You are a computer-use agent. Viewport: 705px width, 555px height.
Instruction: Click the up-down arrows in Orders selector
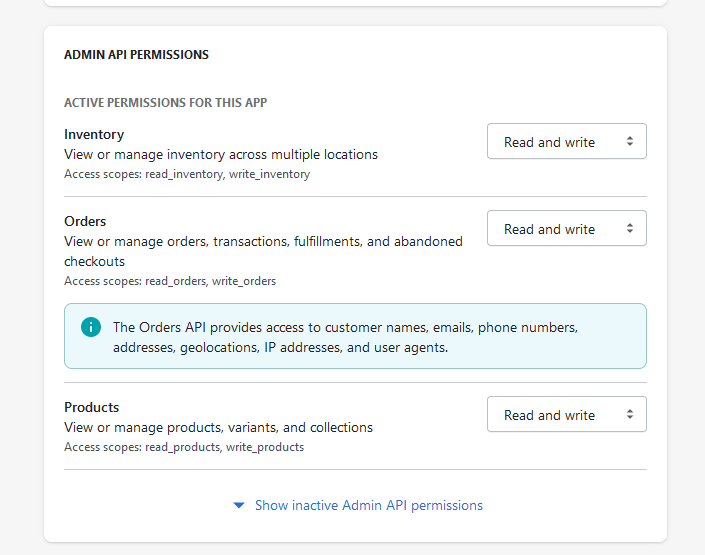[630, 228]
